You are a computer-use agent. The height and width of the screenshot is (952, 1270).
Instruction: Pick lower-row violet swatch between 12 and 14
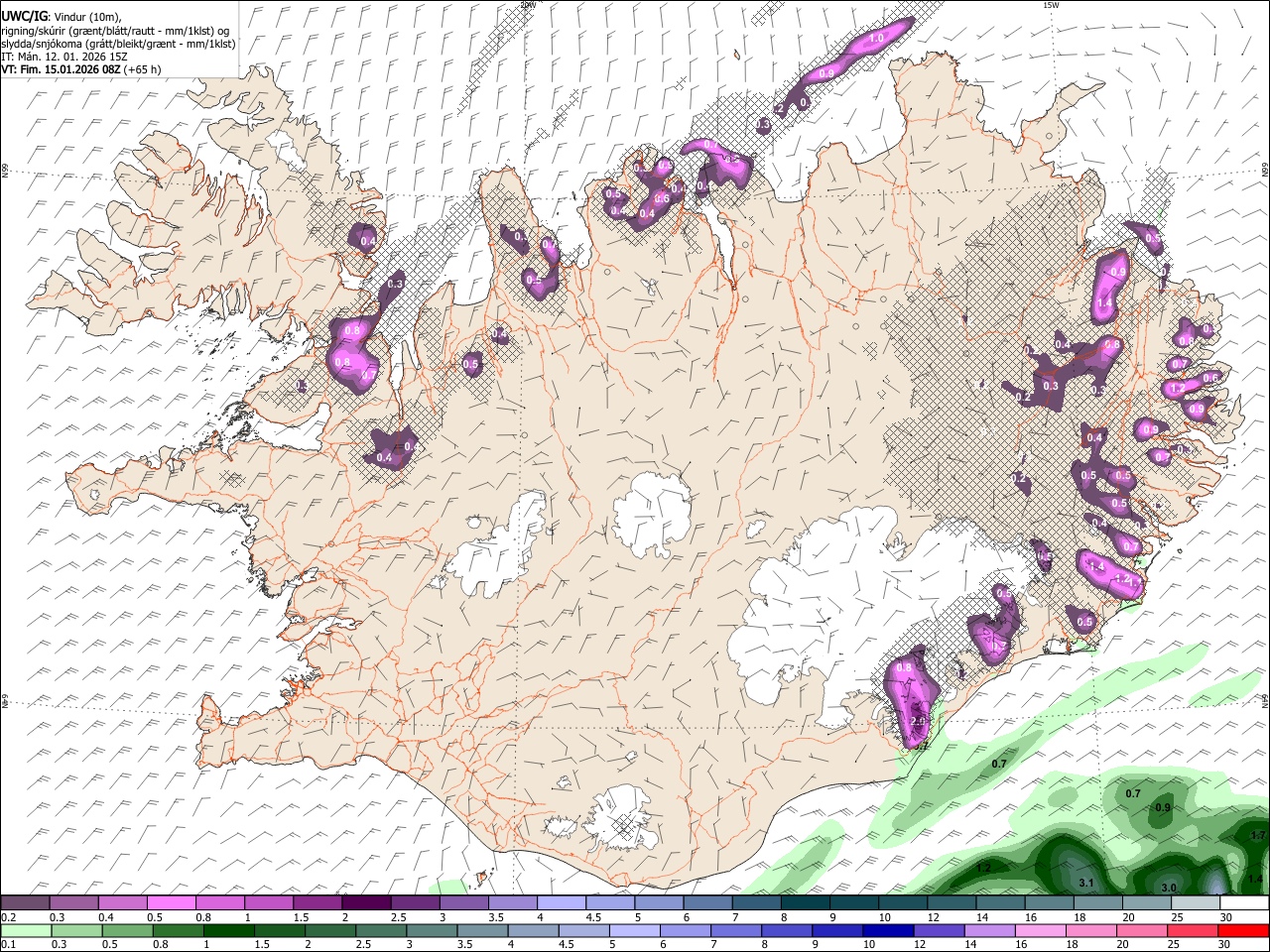click(940, 931)
